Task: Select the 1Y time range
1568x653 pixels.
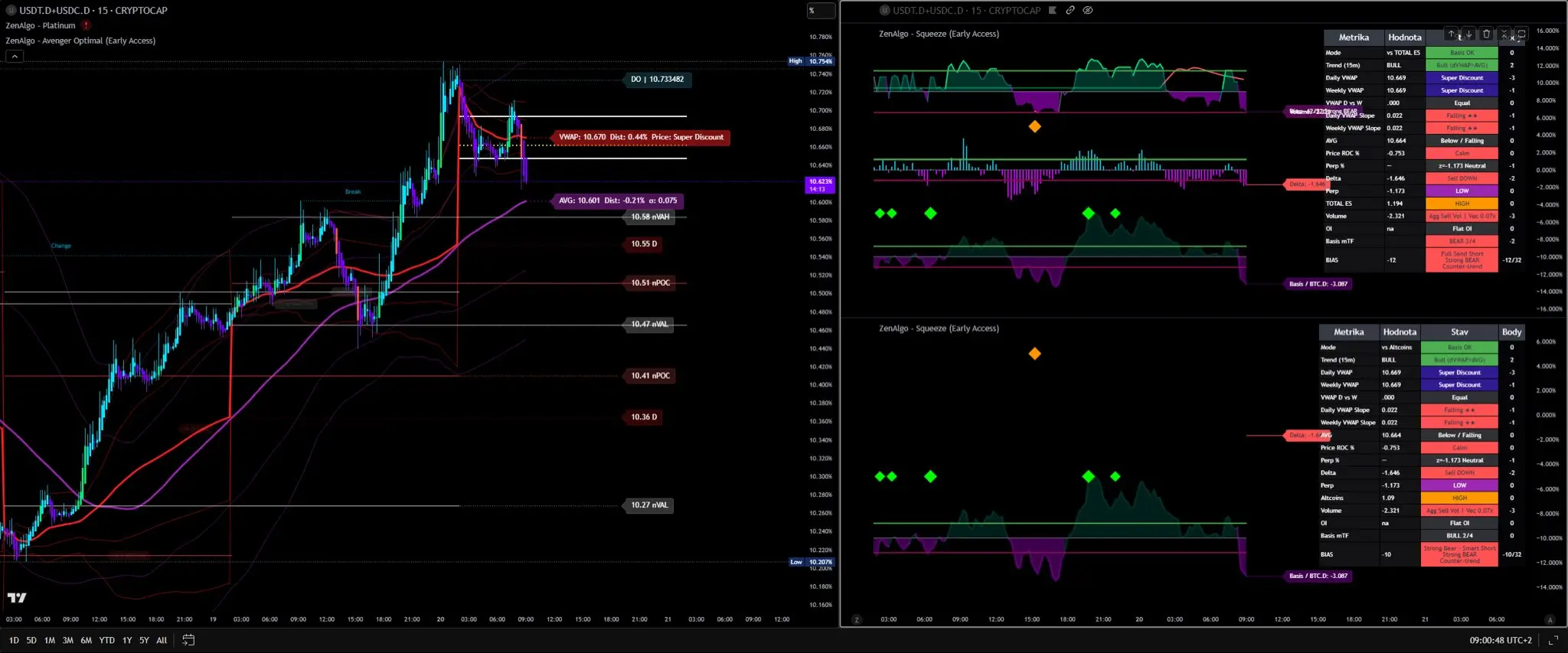Action: (127, 640)
